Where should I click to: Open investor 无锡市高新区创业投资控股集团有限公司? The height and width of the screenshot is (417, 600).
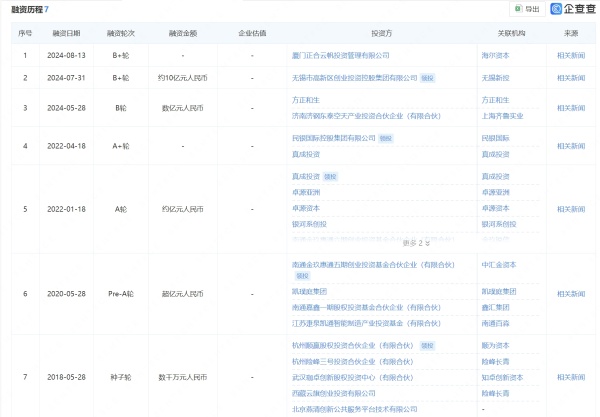point(354,78)
